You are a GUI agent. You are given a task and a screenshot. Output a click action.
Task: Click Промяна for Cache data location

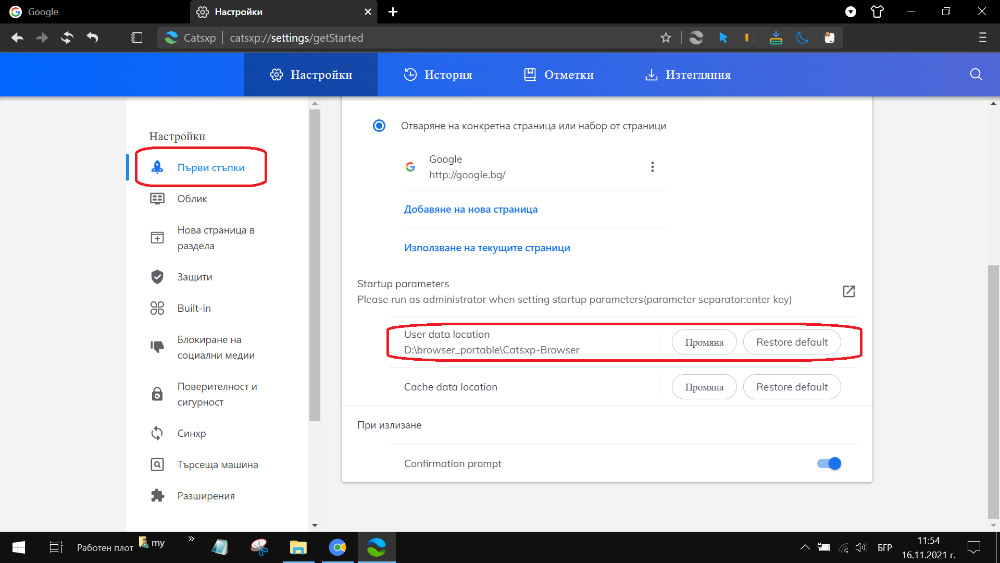(x=704, y=387)
